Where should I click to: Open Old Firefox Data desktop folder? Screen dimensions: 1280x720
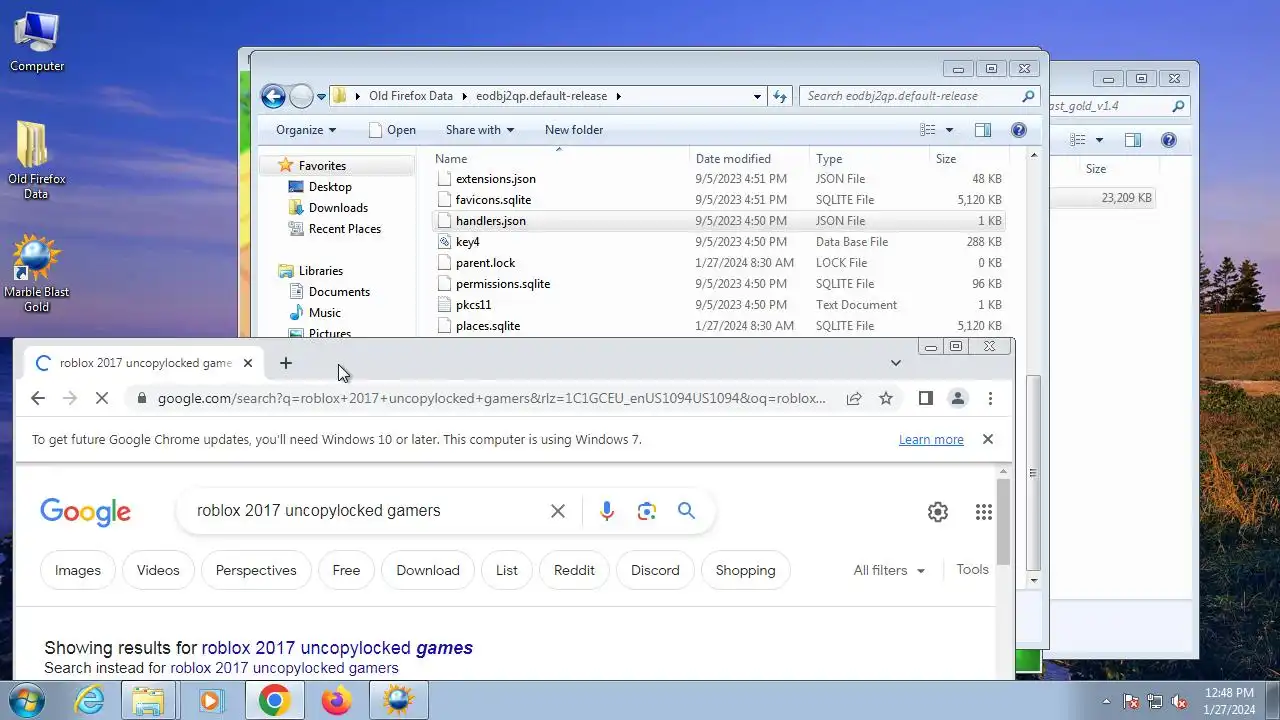point(37,160)
